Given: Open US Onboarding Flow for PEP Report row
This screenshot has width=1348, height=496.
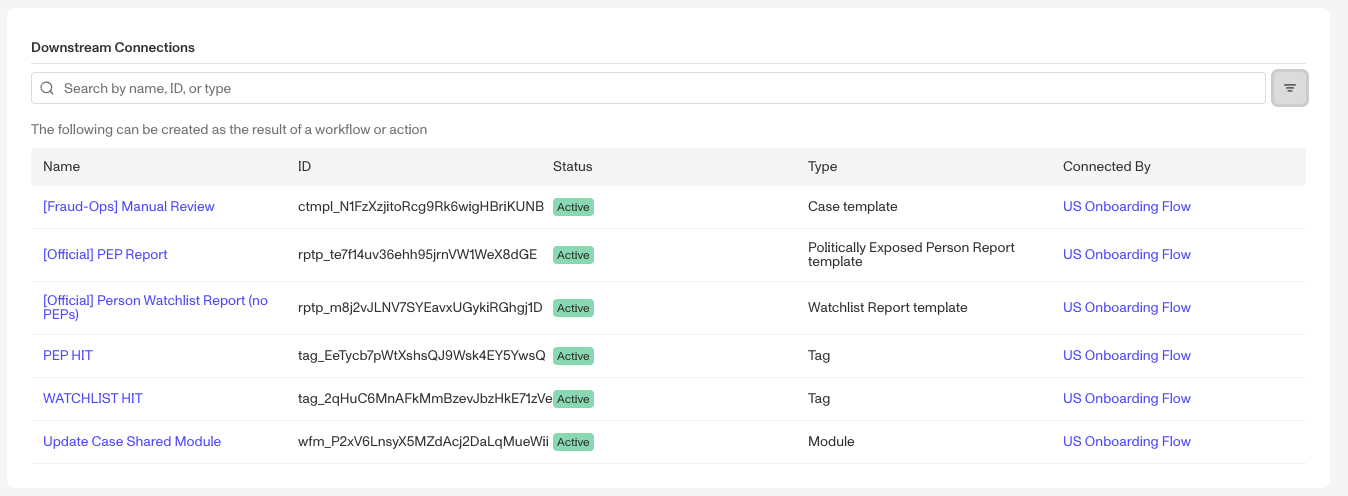Looking at the screenshot, I should (1126, 255).
